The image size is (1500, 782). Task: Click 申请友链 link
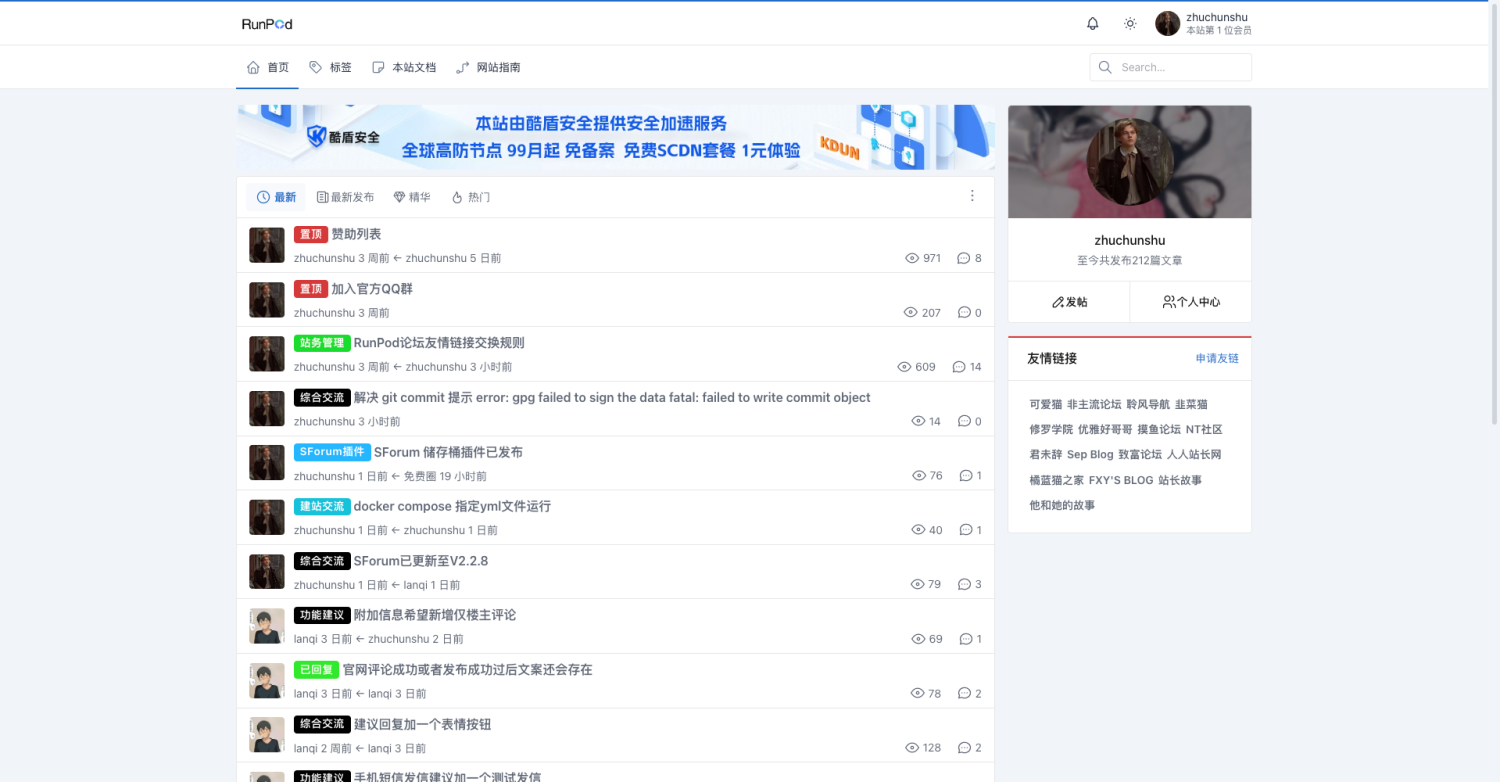(x=1216, y=358)
